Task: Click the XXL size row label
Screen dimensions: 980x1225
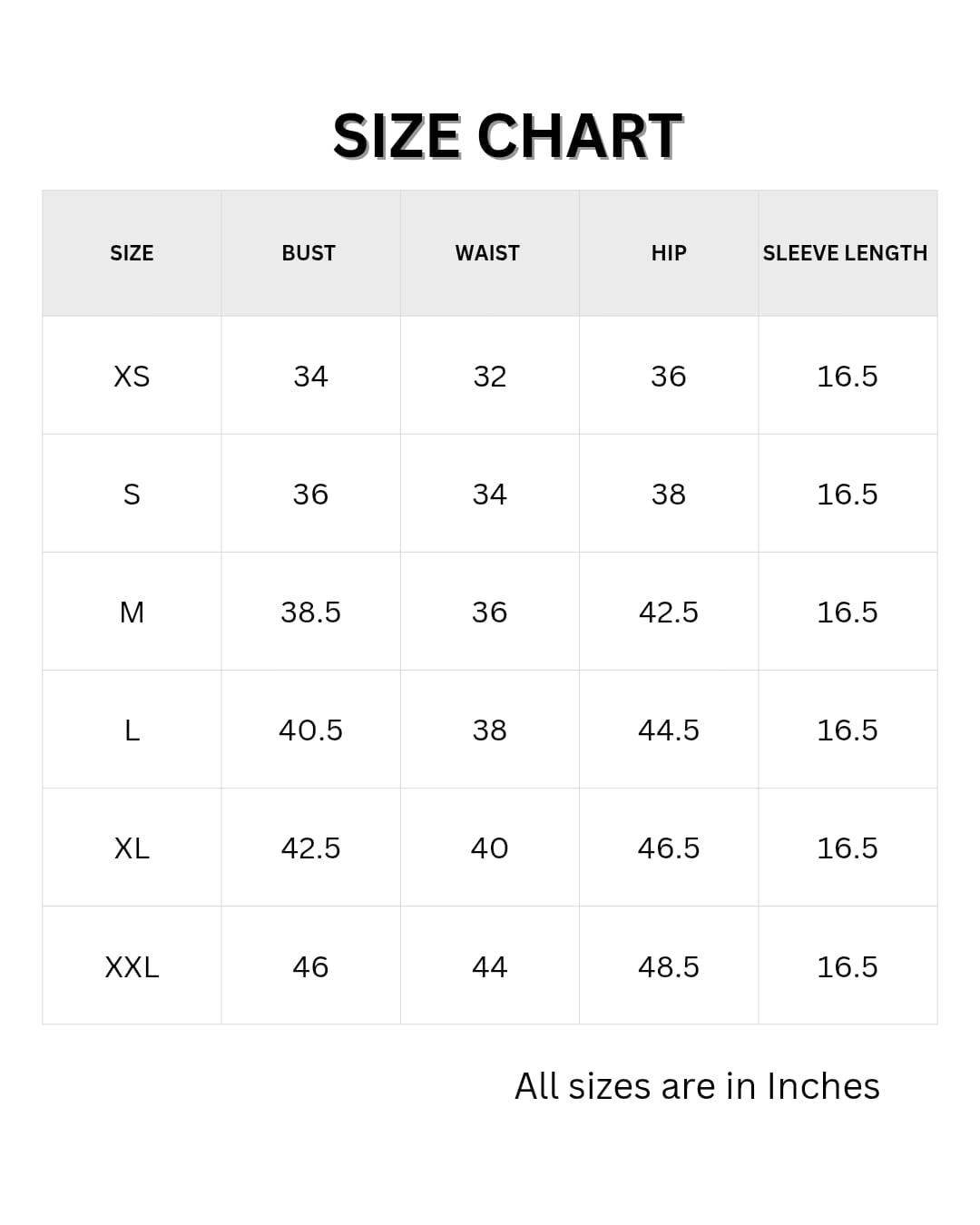Action: pos(132,966)
